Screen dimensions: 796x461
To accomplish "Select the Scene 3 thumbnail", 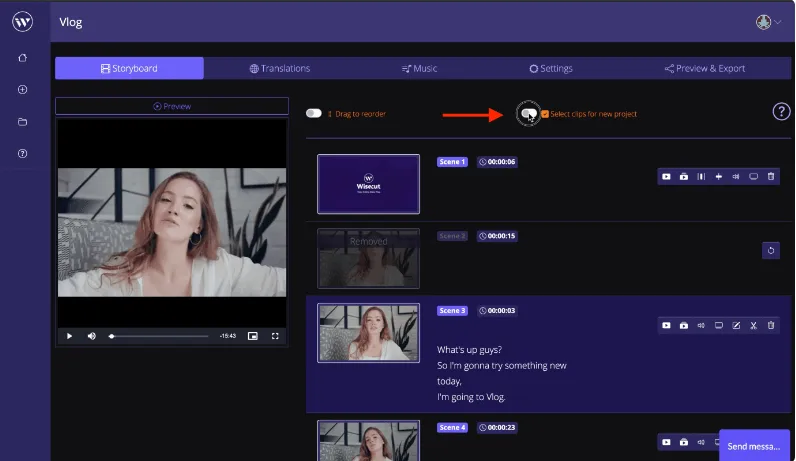I will 369,333.
